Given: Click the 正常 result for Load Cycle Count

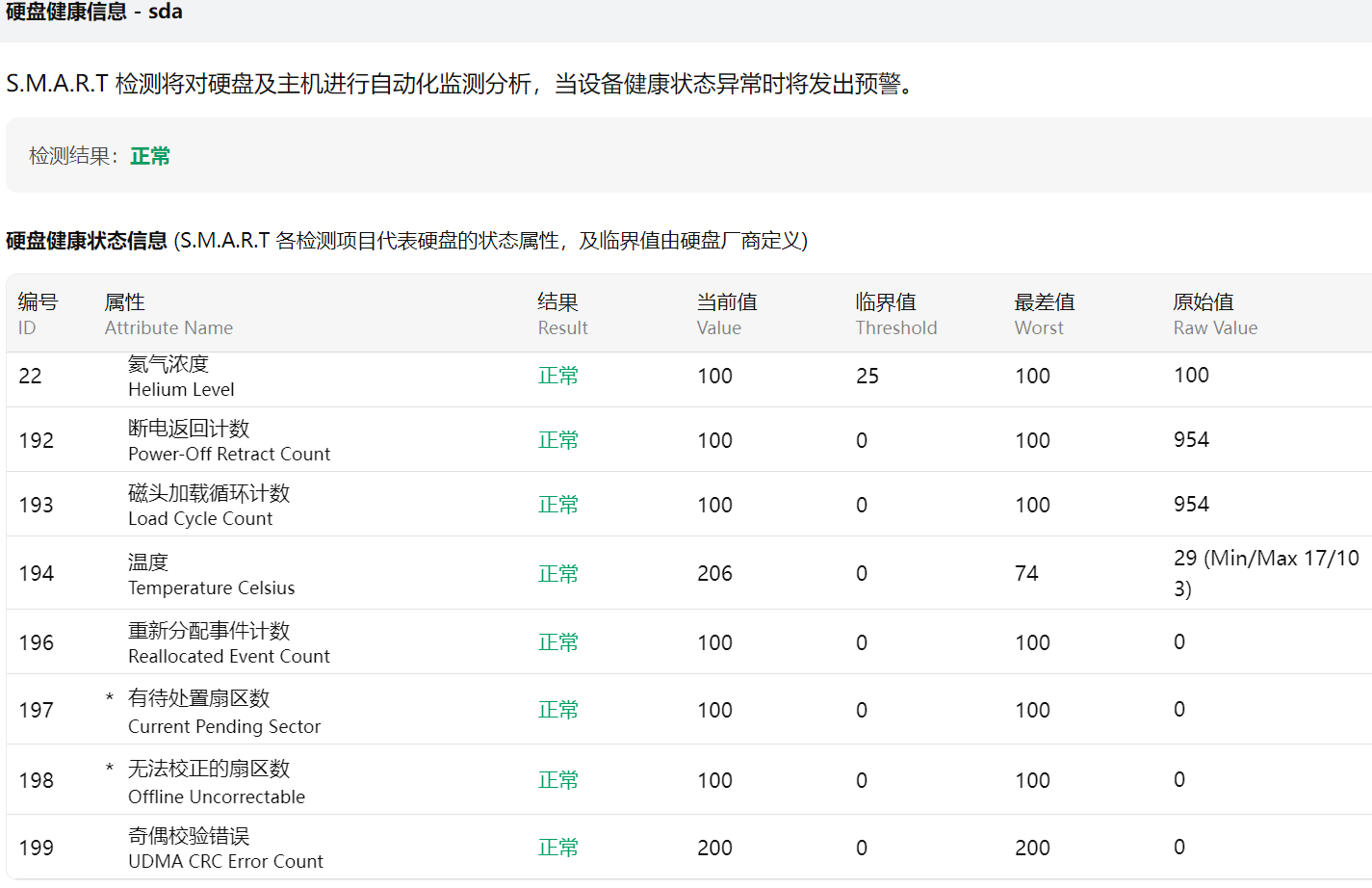Looking at the screenshot, I should click(558, 506).
